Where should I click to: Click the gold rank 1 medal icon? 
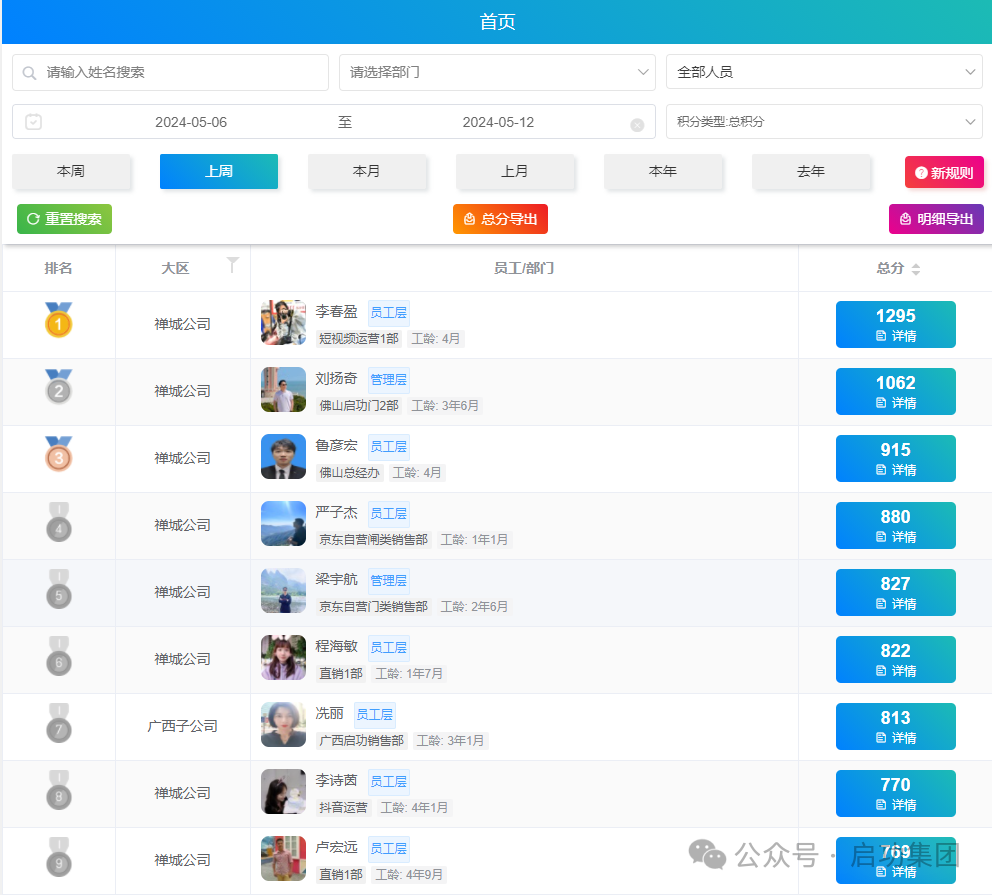point(59,322)
